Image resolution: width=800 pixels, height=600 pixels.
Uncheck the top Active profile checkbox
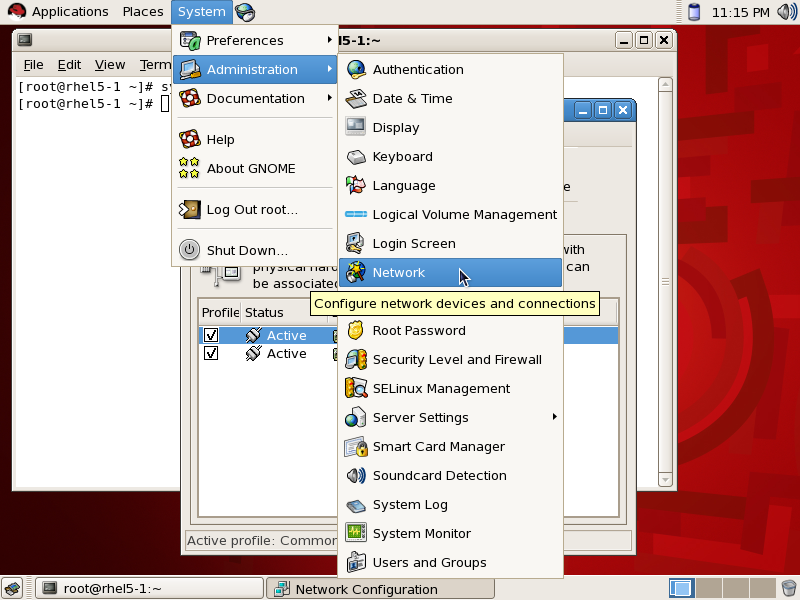tap(210, 335)
